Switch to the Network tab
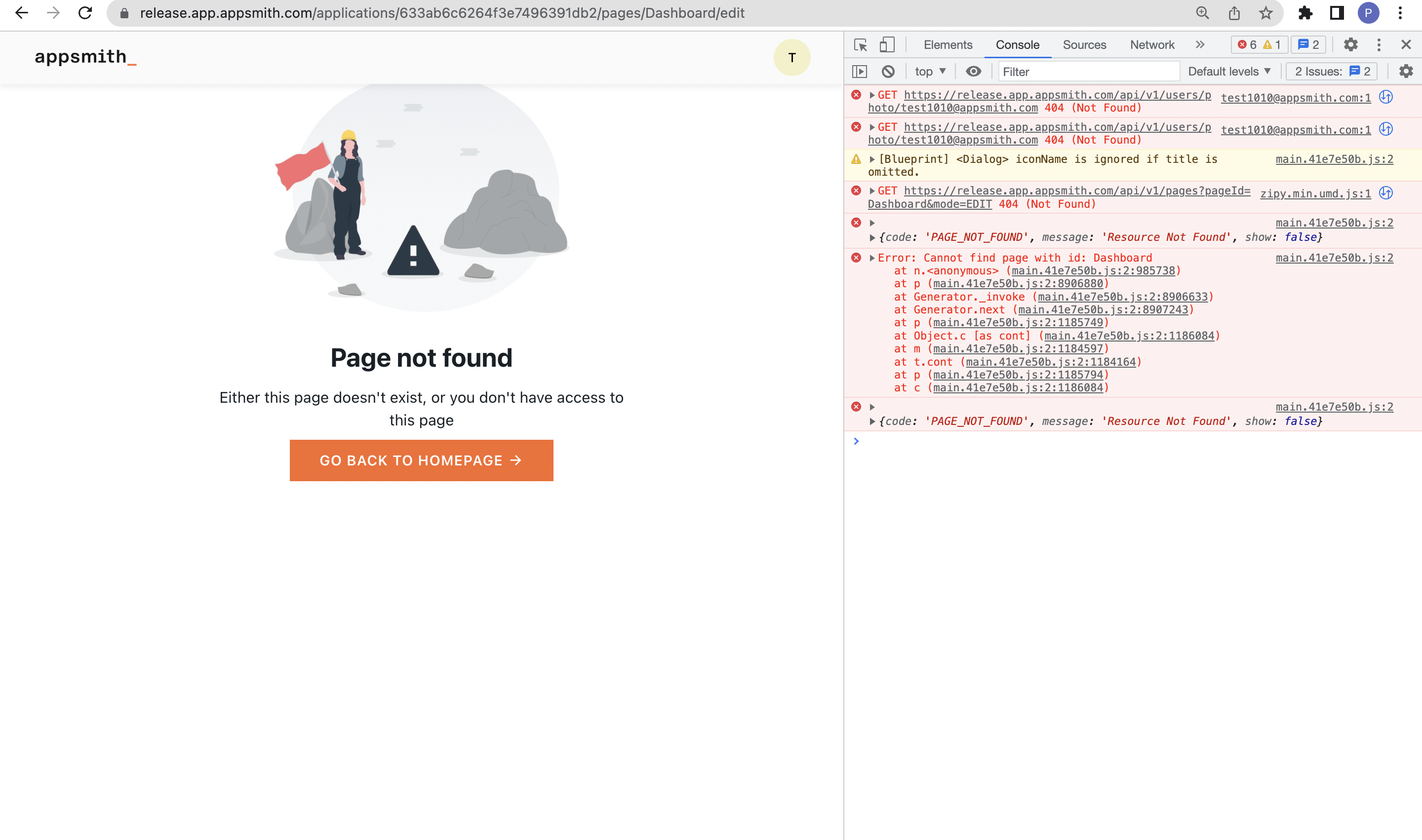The image size is (1422, 840). 1152,44
